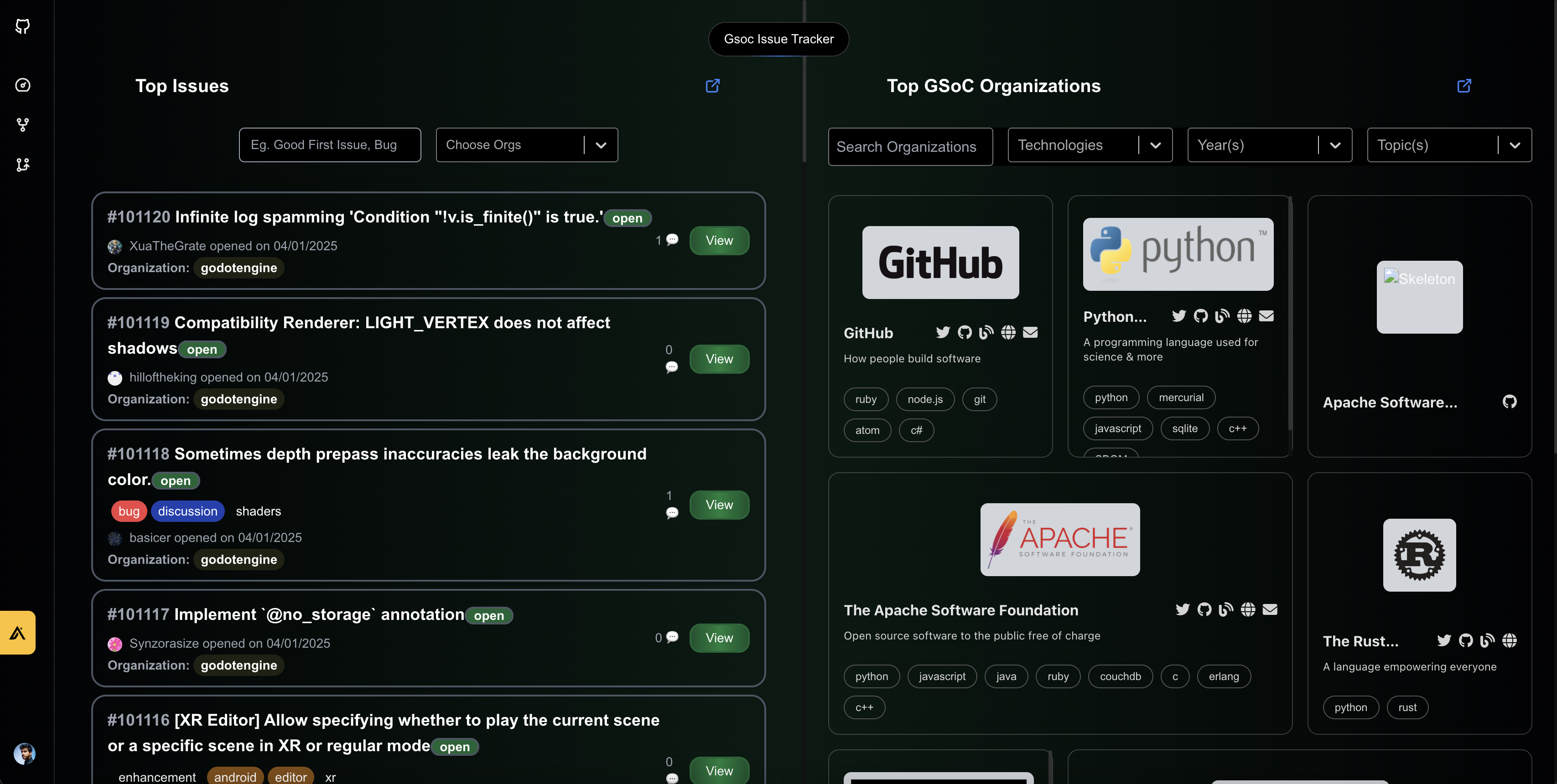Screen dimensions: 1557x784
Task: Open Python card's website globe icon
Action: [x=1244, y=316]
